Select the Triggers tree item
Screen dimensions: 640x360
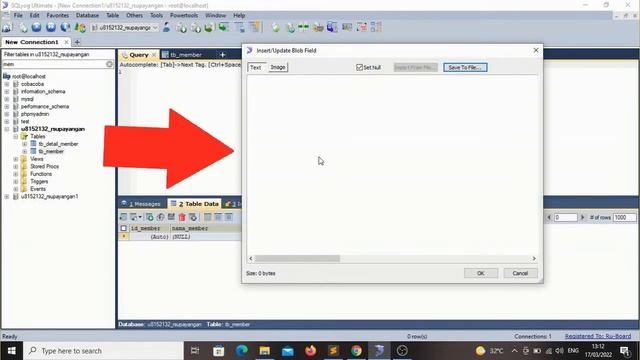click(x=39, y=181)
